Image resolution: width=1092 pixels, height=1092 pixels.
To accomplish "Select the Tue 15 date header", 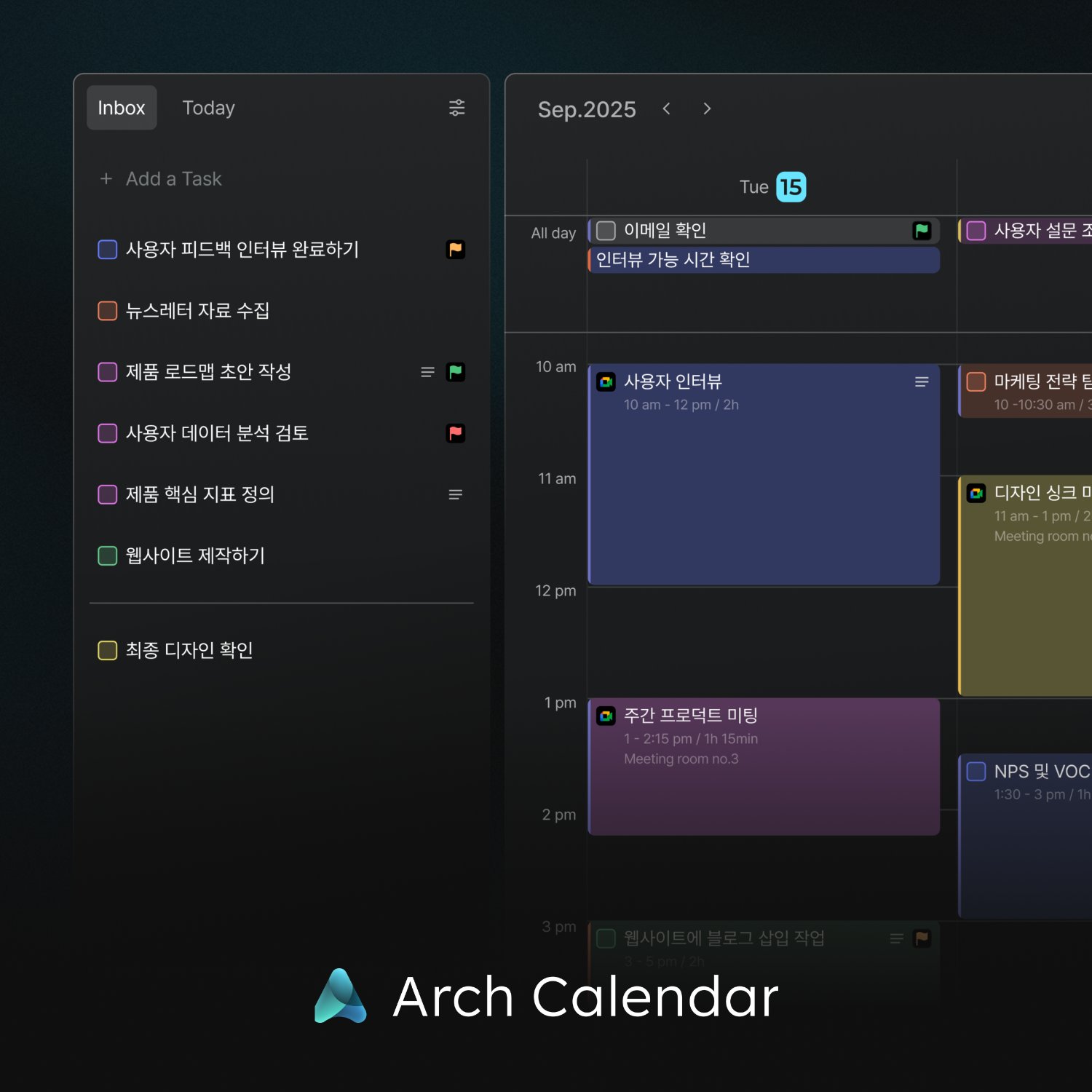I will (772, 187).
